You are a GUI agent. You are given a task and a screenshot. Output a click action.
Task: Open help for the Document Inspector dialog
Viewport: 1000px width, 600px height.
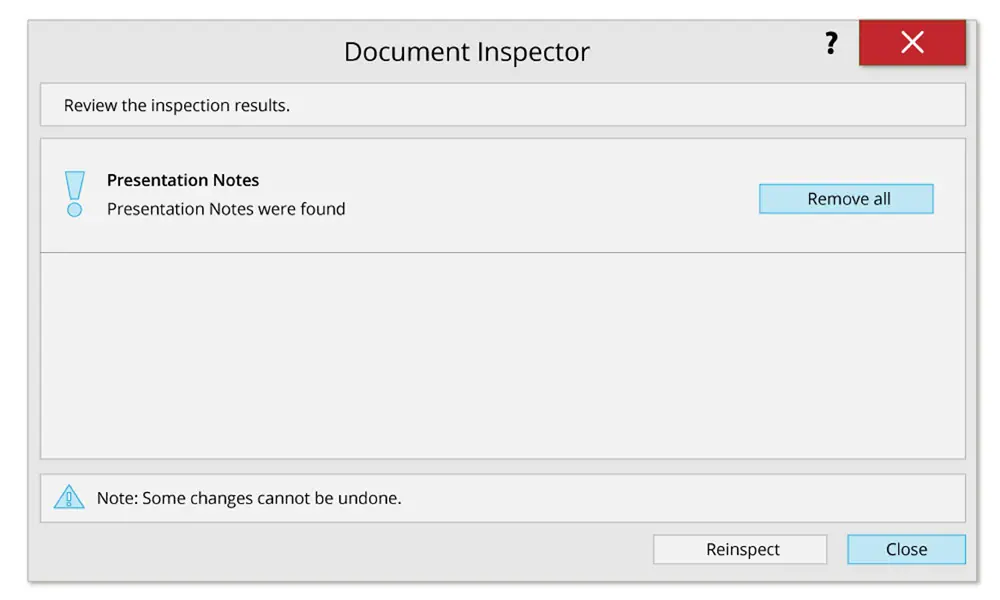point(831,44)
